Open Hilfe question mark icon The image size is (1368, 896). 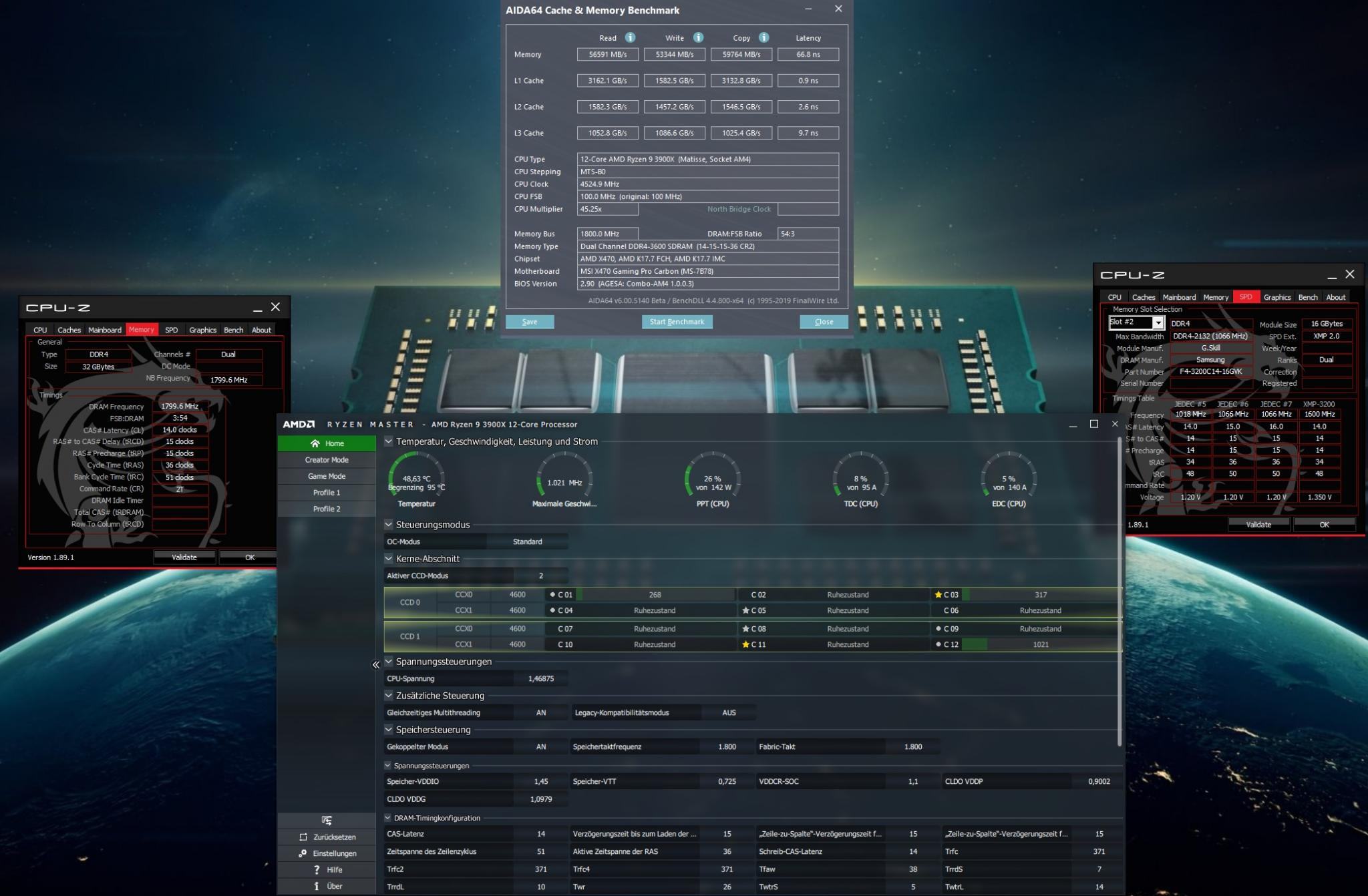tap(317, 870)
